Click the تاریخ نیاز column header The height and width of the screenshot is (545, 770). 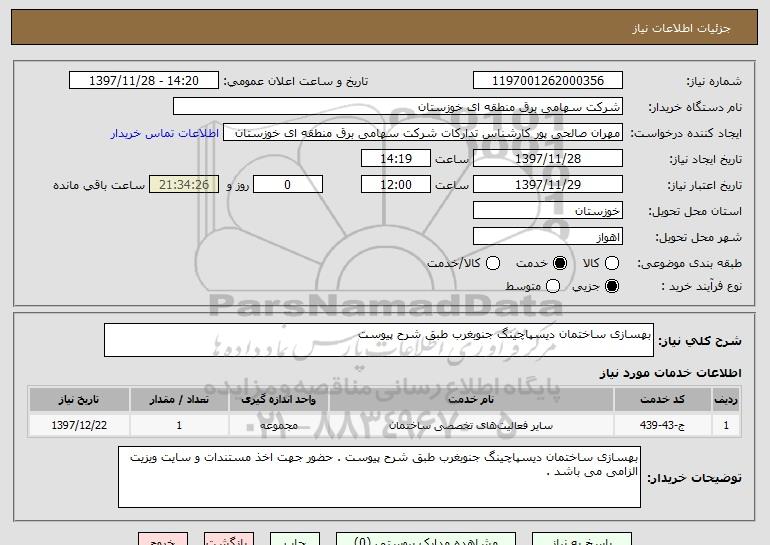pyautogui.click(x=79, y=399)
